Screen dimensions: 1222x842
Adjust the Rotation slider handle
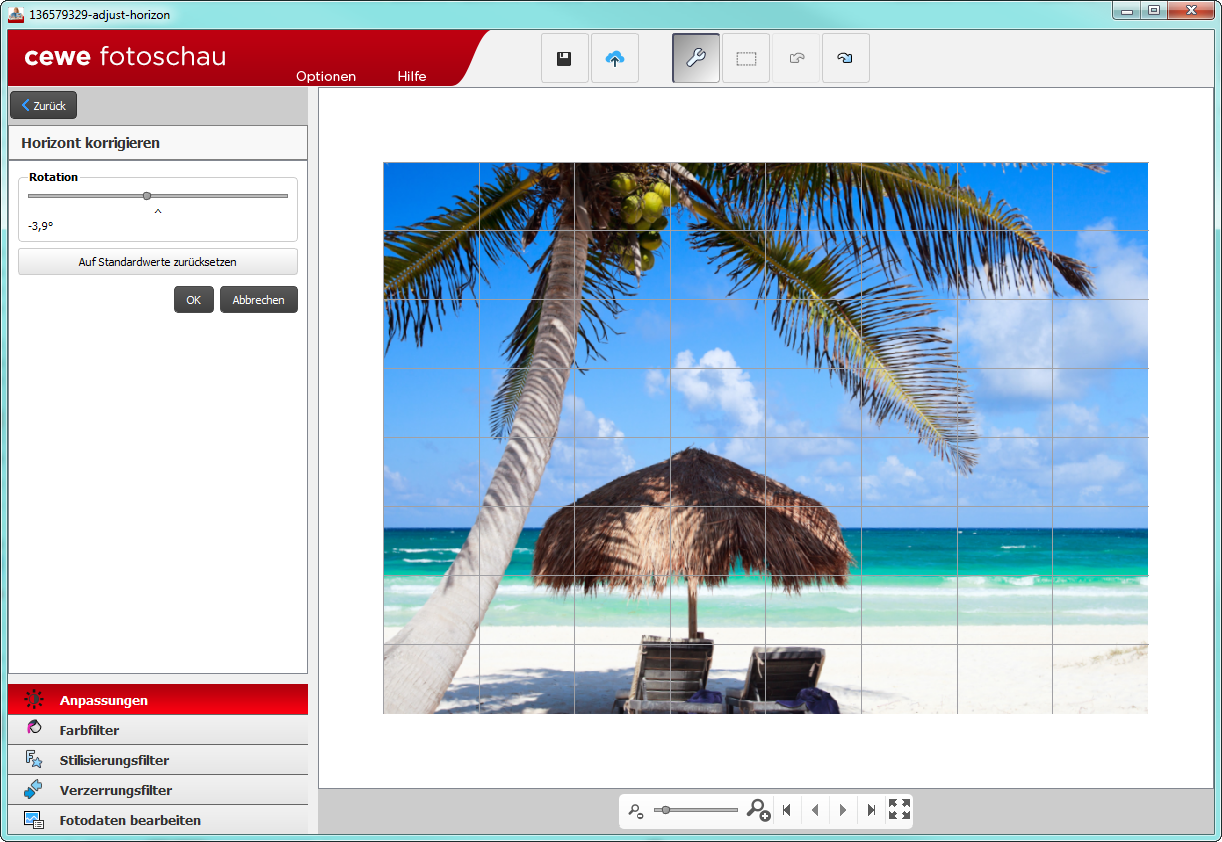147,196
